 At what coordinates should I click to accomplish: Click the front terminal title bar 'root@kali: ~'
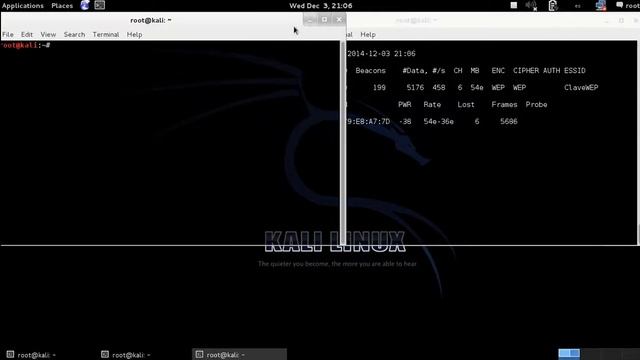151,20
